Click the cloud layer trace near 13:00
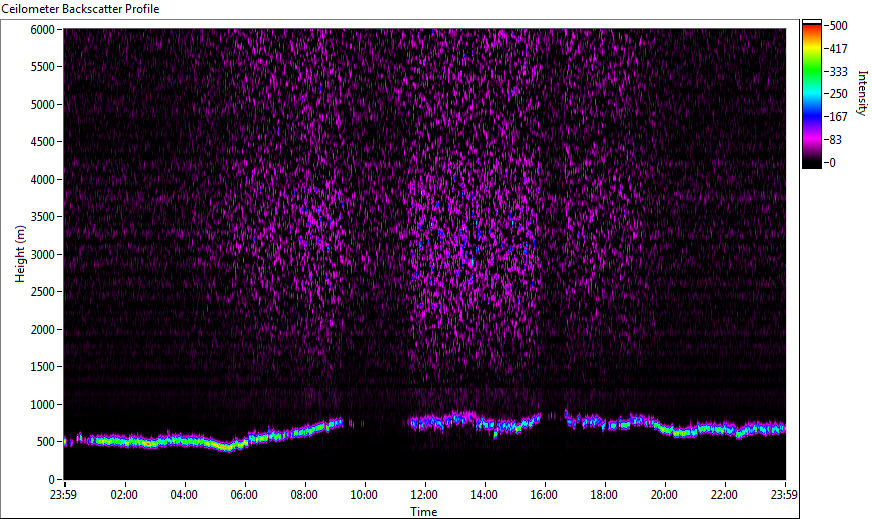The image size is (872, 519). coord(455,419)
